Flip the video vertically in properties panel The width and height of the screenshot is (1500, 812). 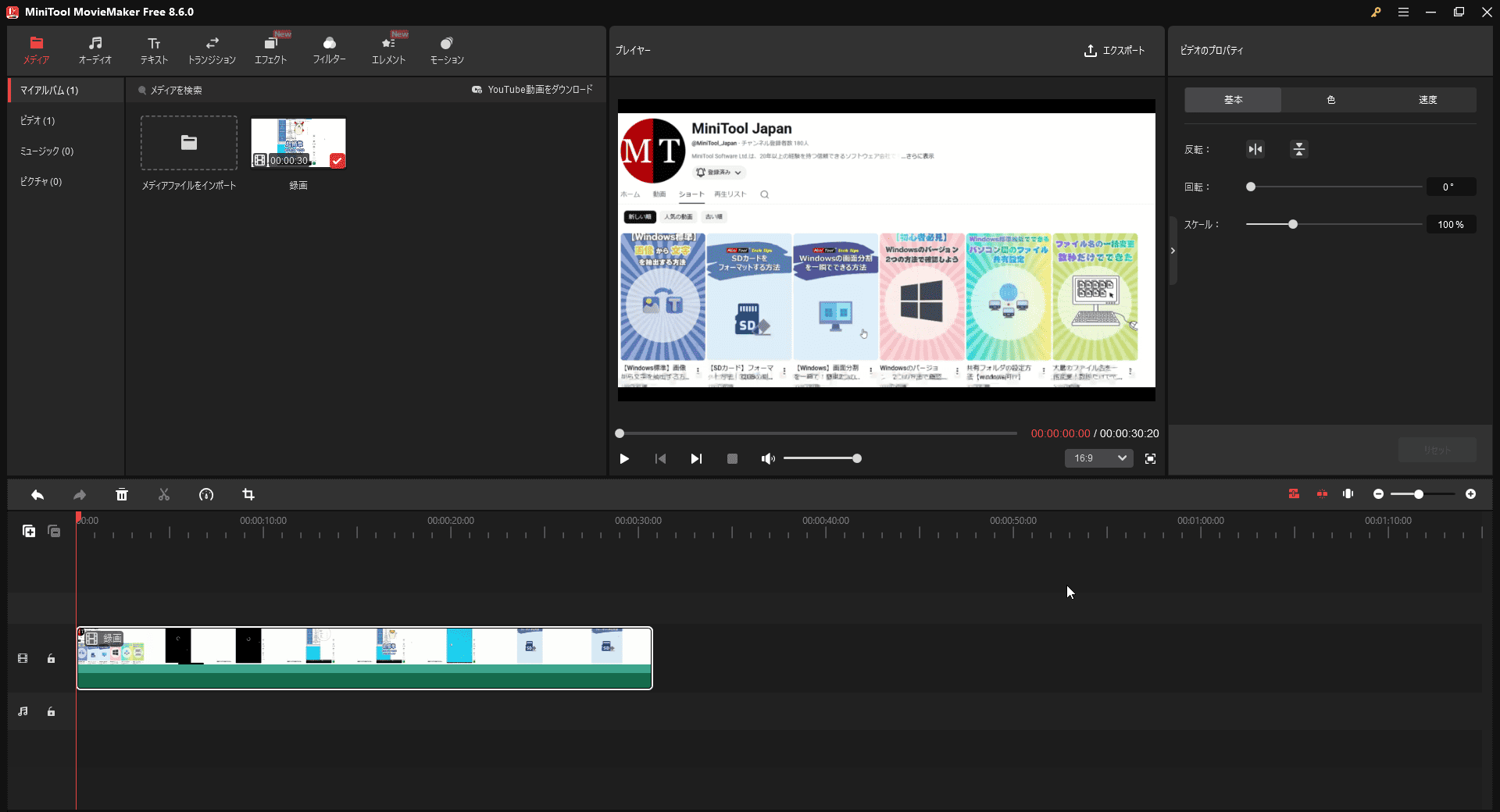pos(1298,149)
